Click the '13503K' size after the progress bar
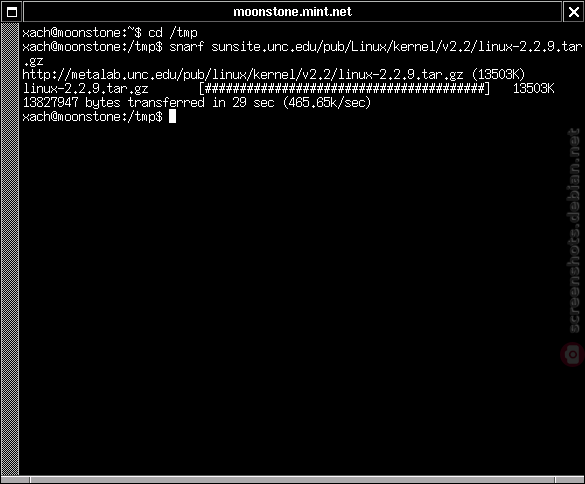 pos(534,89)
